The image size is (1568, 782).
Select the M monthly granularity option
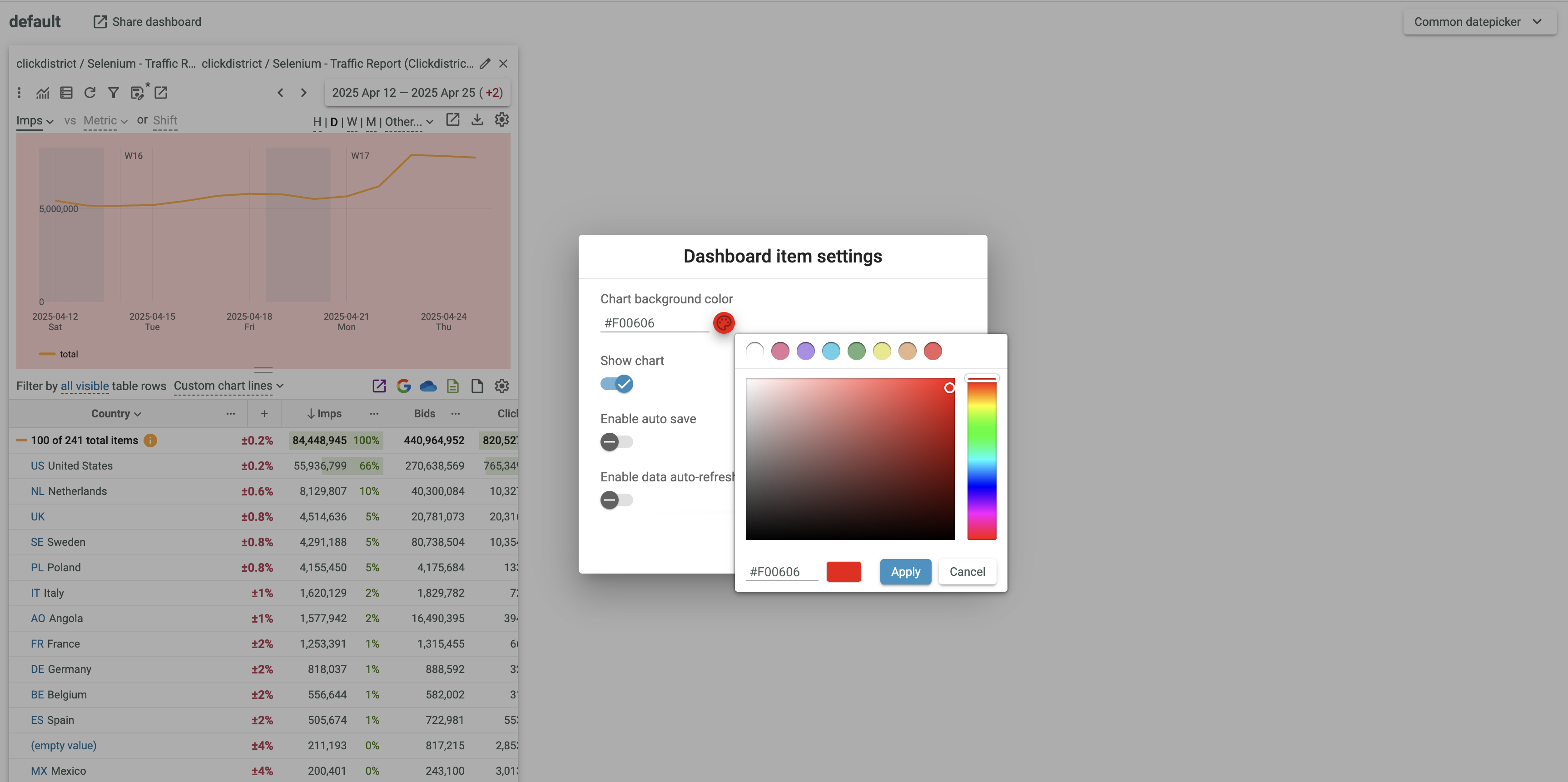tap(371, 122)
